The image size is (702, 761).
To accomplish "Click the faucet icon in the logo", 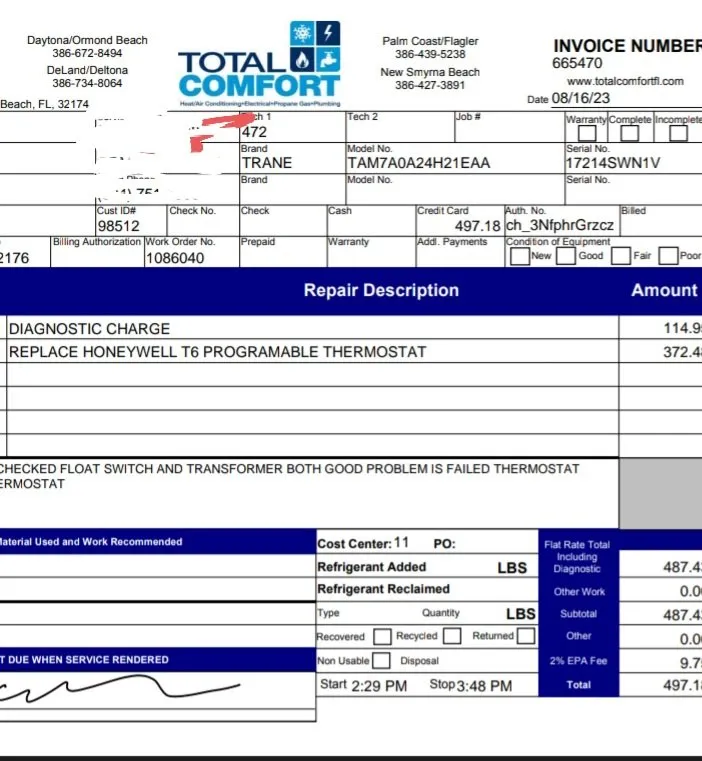I will click(328, 60).
